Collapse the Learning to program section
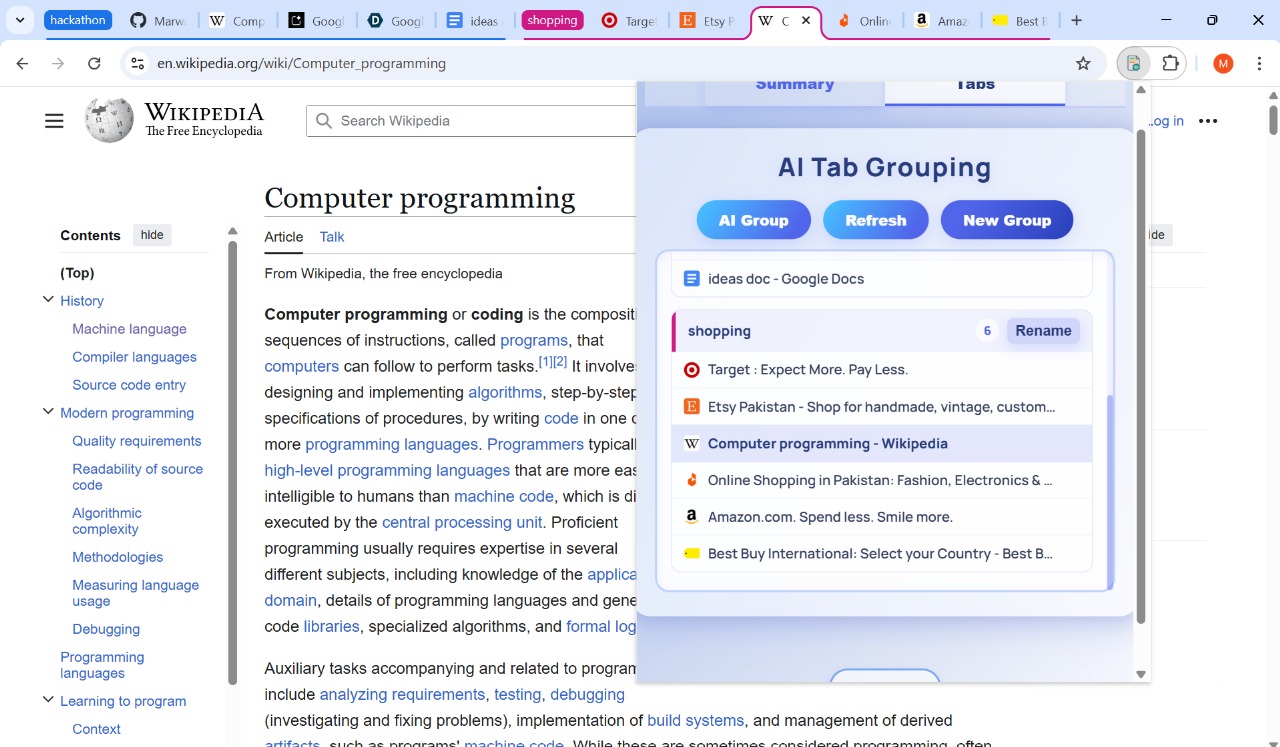The image size is (1280, 747). (x=48, y=700)
